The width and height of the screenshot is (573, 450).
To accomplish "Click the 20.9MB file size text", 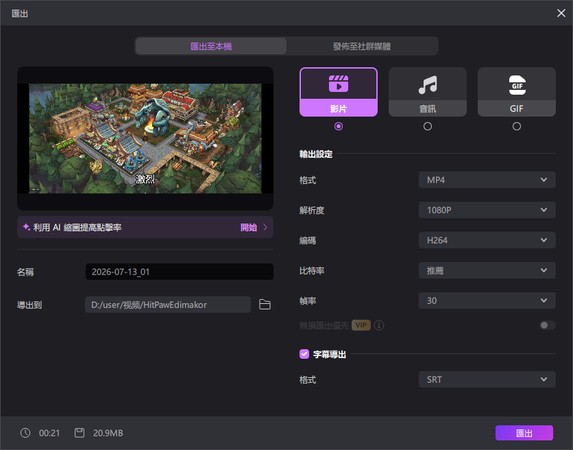I will tap(108, 433).
